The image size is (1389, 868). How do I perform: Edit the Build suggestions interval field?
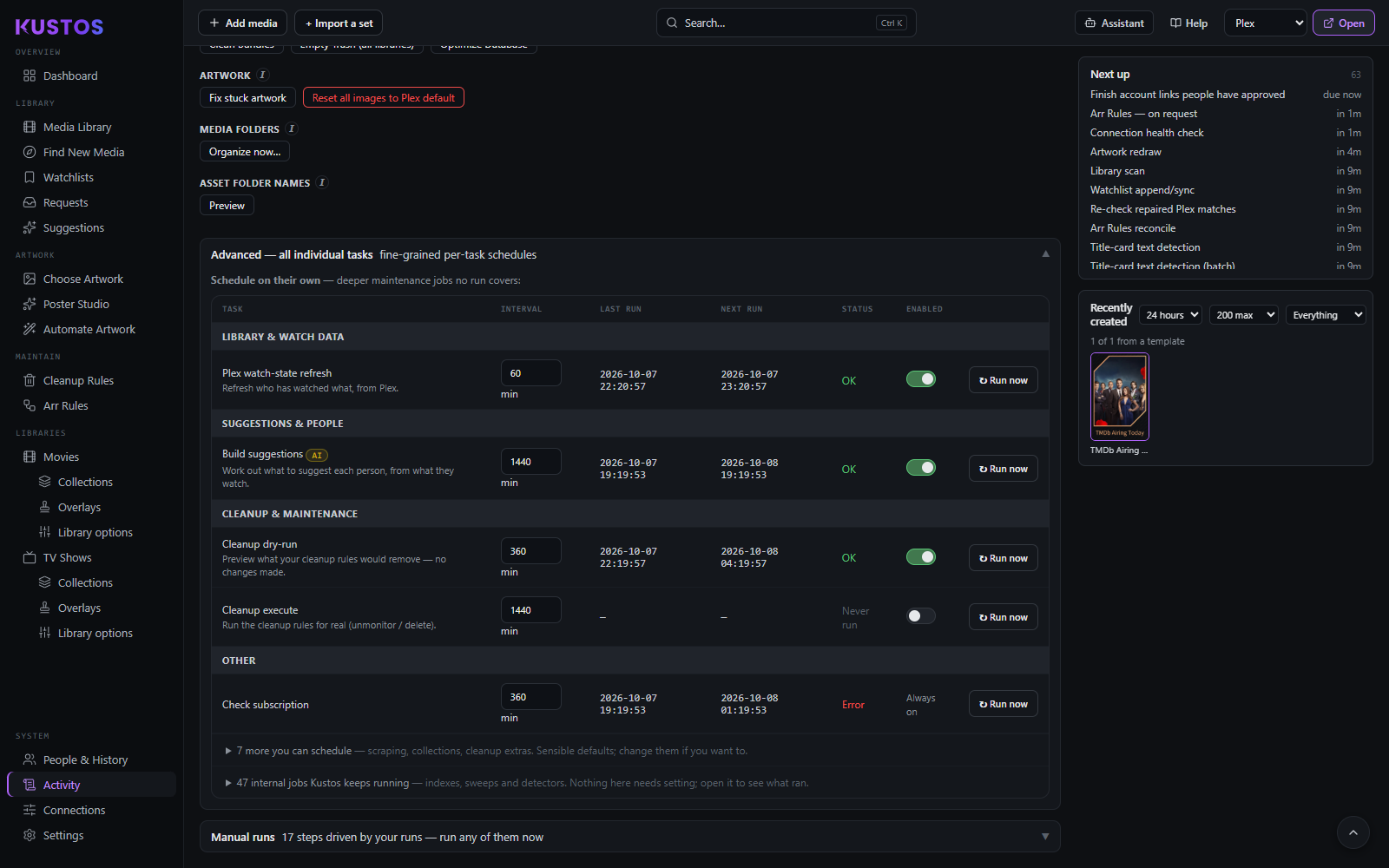click(x=530, y=461)
